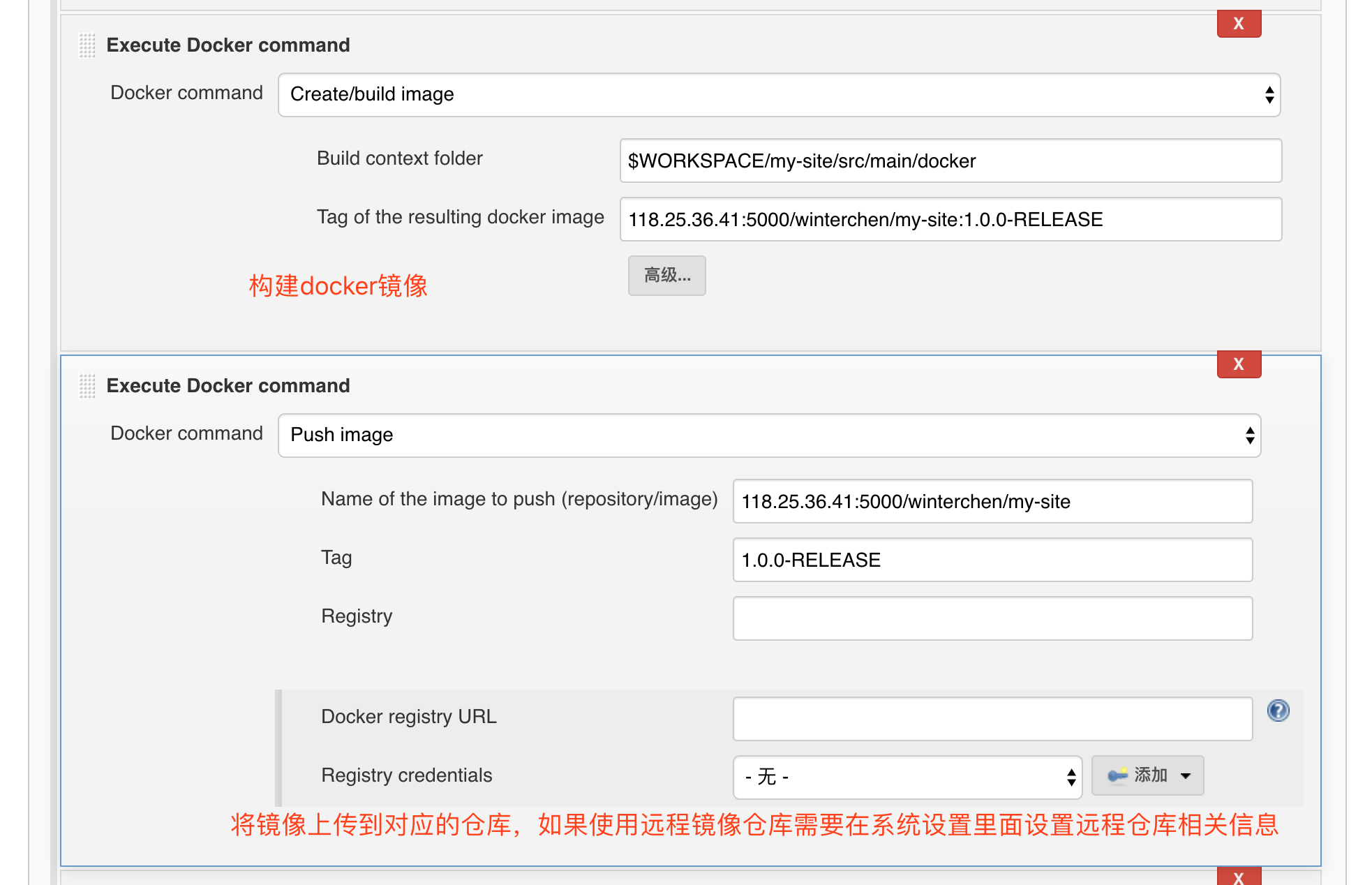Delete the Create/build image Docker step
1372x885 pixels.
(x=1238, y=24)
